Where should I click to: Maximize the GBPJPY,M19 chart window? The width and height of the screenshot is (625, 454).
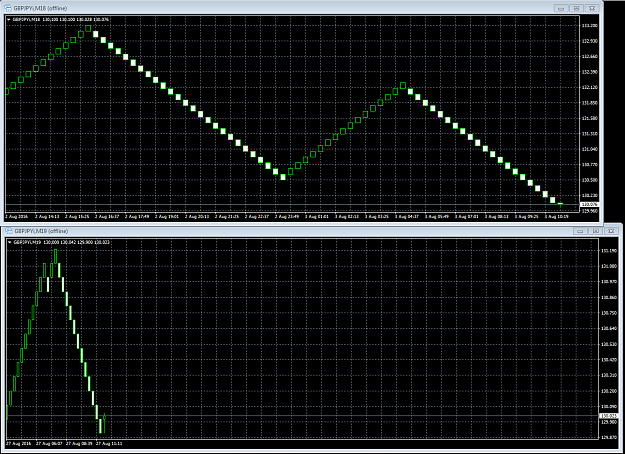pos(596,231)
